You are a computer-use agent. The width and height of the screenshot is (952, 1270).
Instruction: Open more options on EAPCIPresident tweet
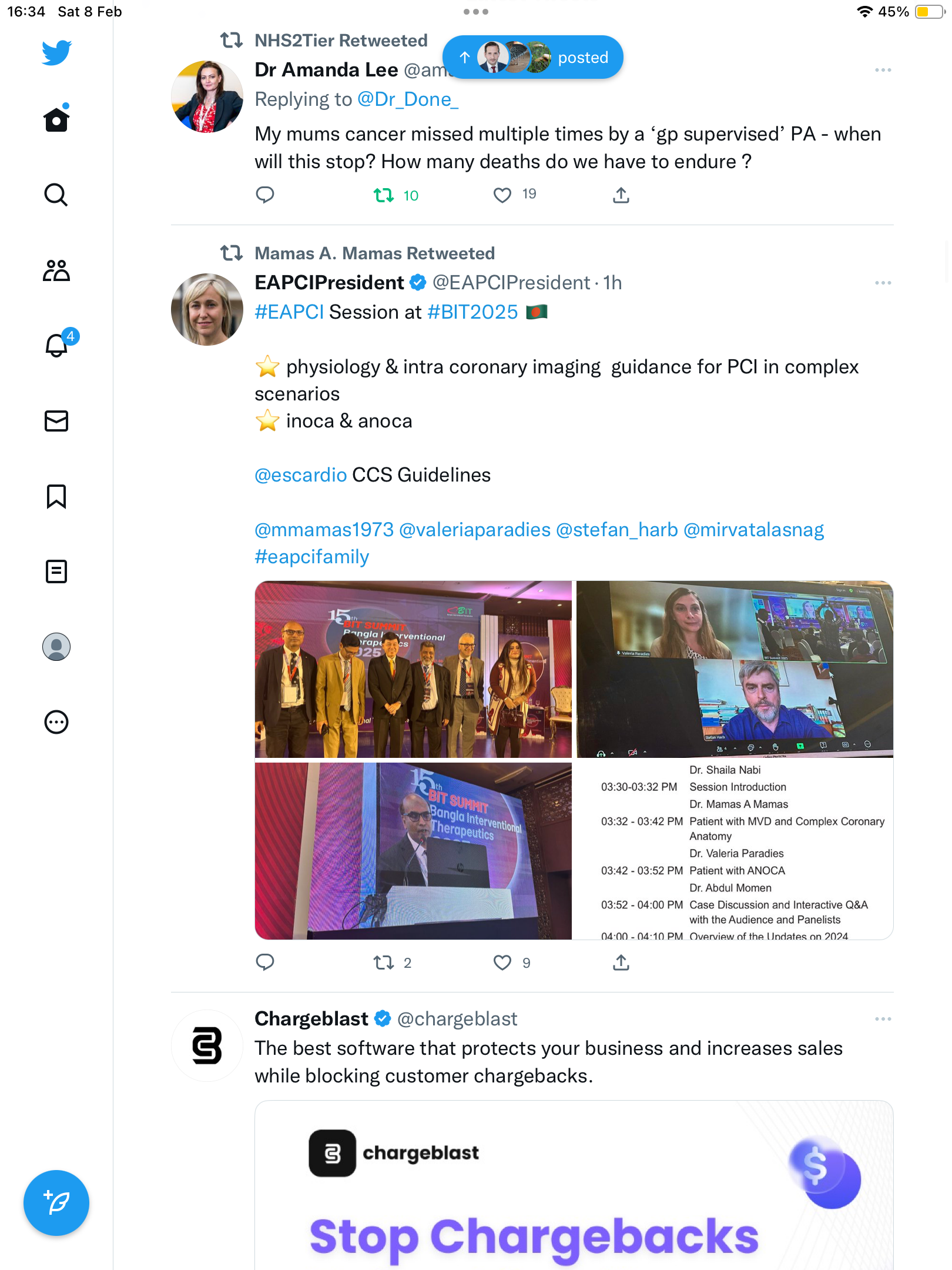pos(883,283)
